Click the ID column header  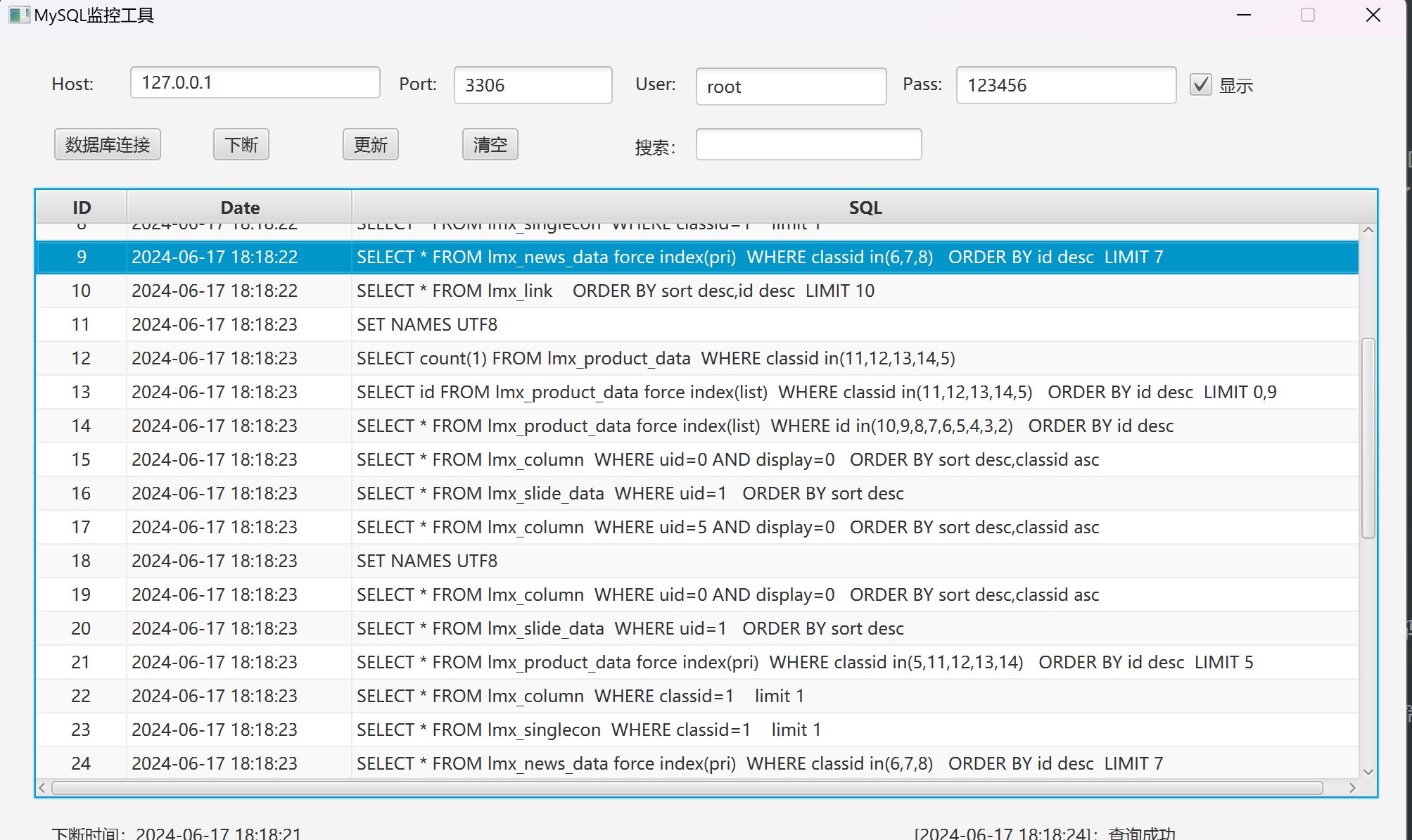coord(82,208)
